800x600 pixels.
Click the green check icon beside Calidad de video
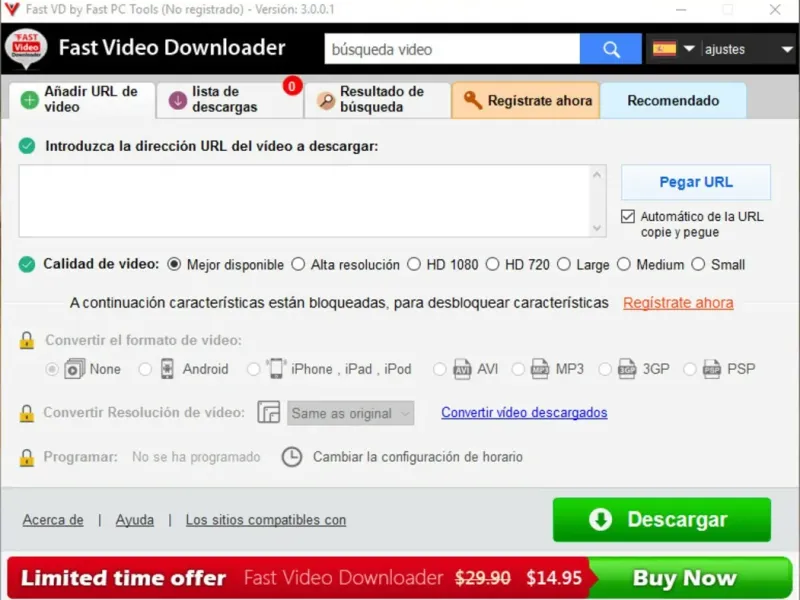click(27, 264)
